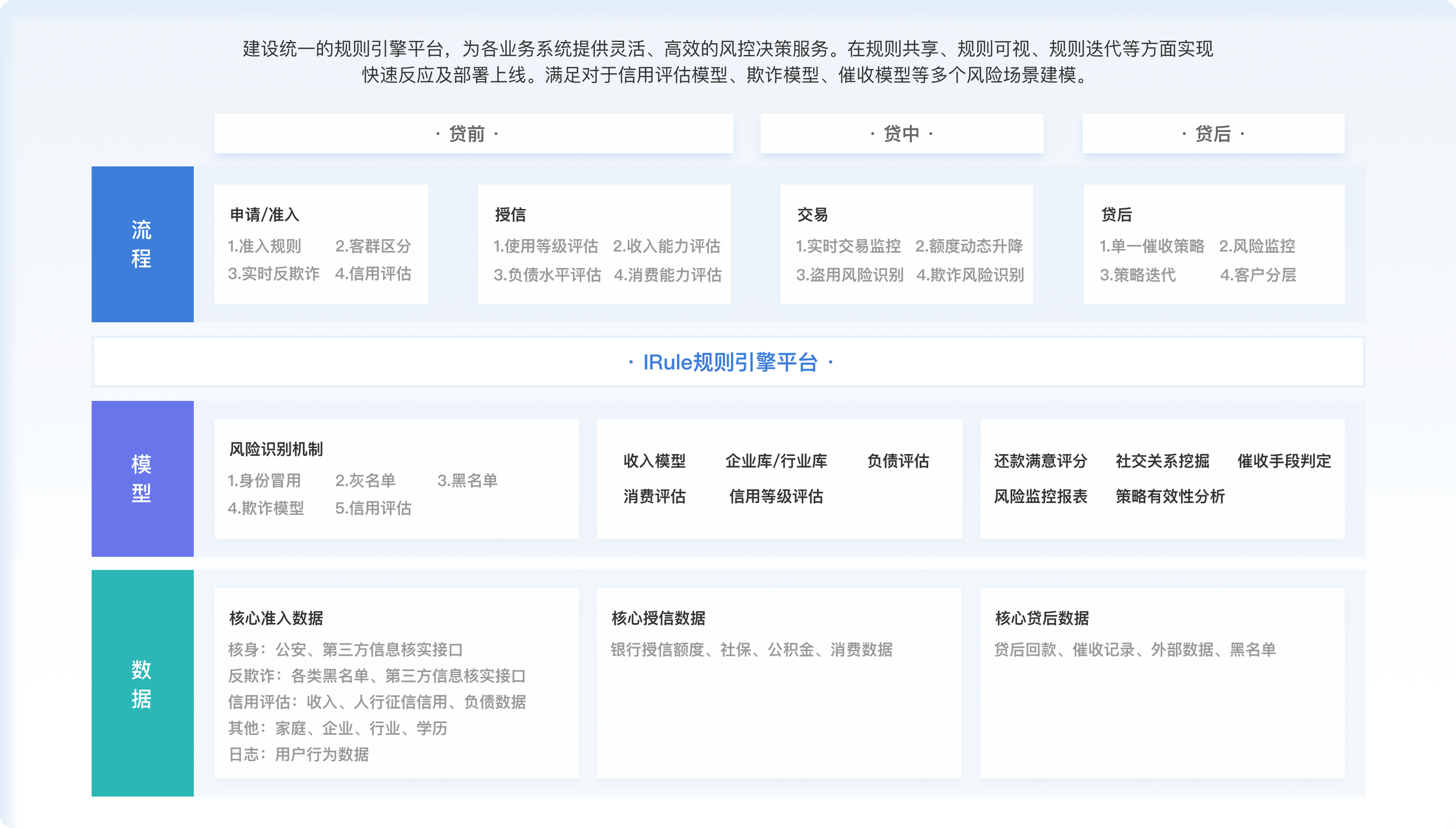Screen dimensions: 1456x828
Task: Click the 贷后 card heading in 流程 row
Action: 1116,215
